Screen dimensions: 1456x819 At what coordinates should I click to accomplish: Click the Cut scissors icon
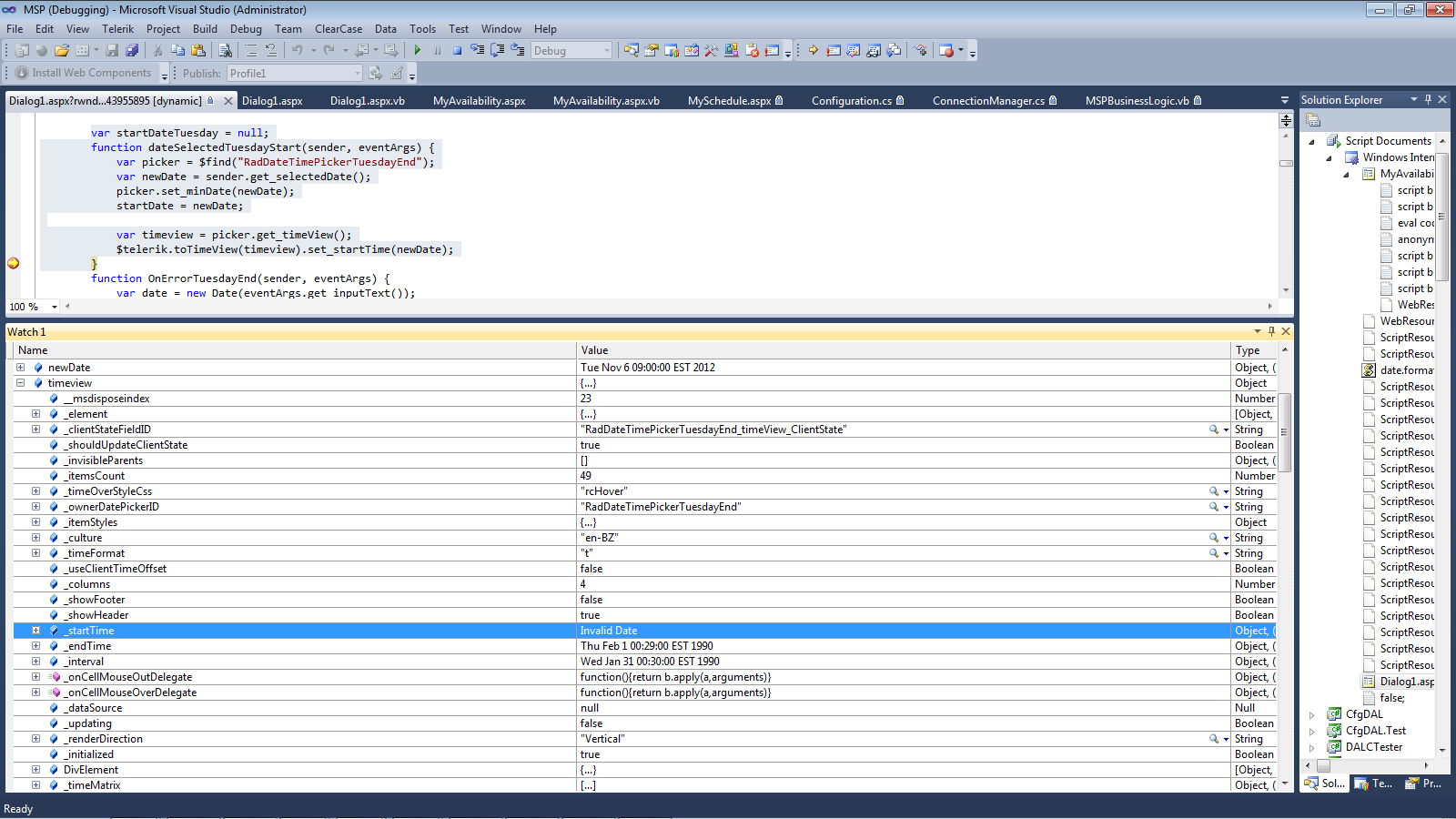click(158, 51)
